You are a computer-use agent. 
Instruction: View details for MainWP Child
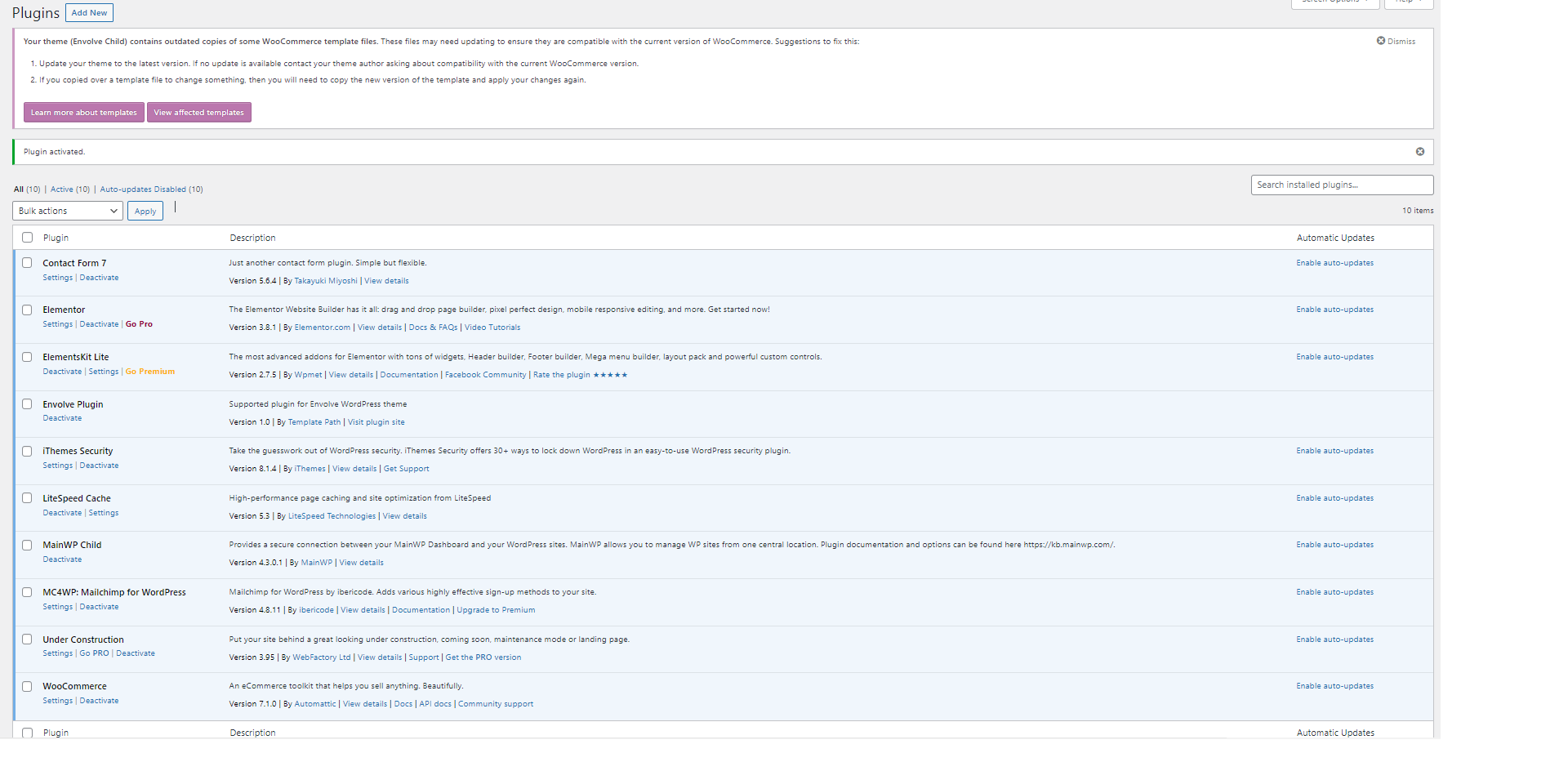(x=361, y=563)
